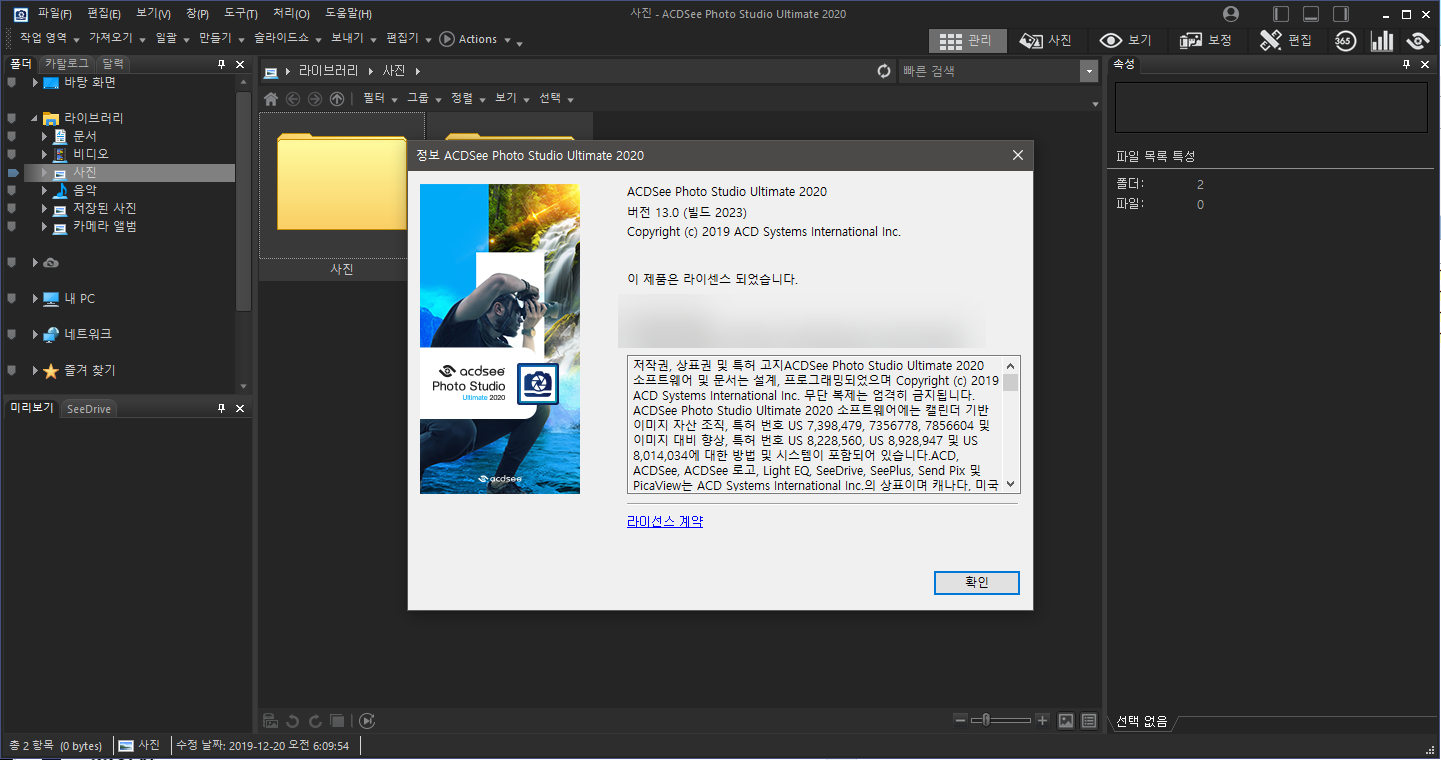The width and height of the screenshot is (1441, 760).
Task: Open the 365 mode icon
Action: tap(1345, 40)
